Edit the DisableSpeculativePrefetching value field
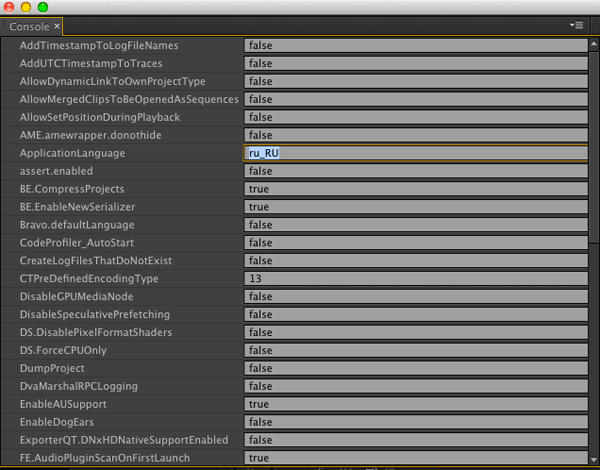The width and height of the screenshot is (600, 470). (x=416, y=315)
